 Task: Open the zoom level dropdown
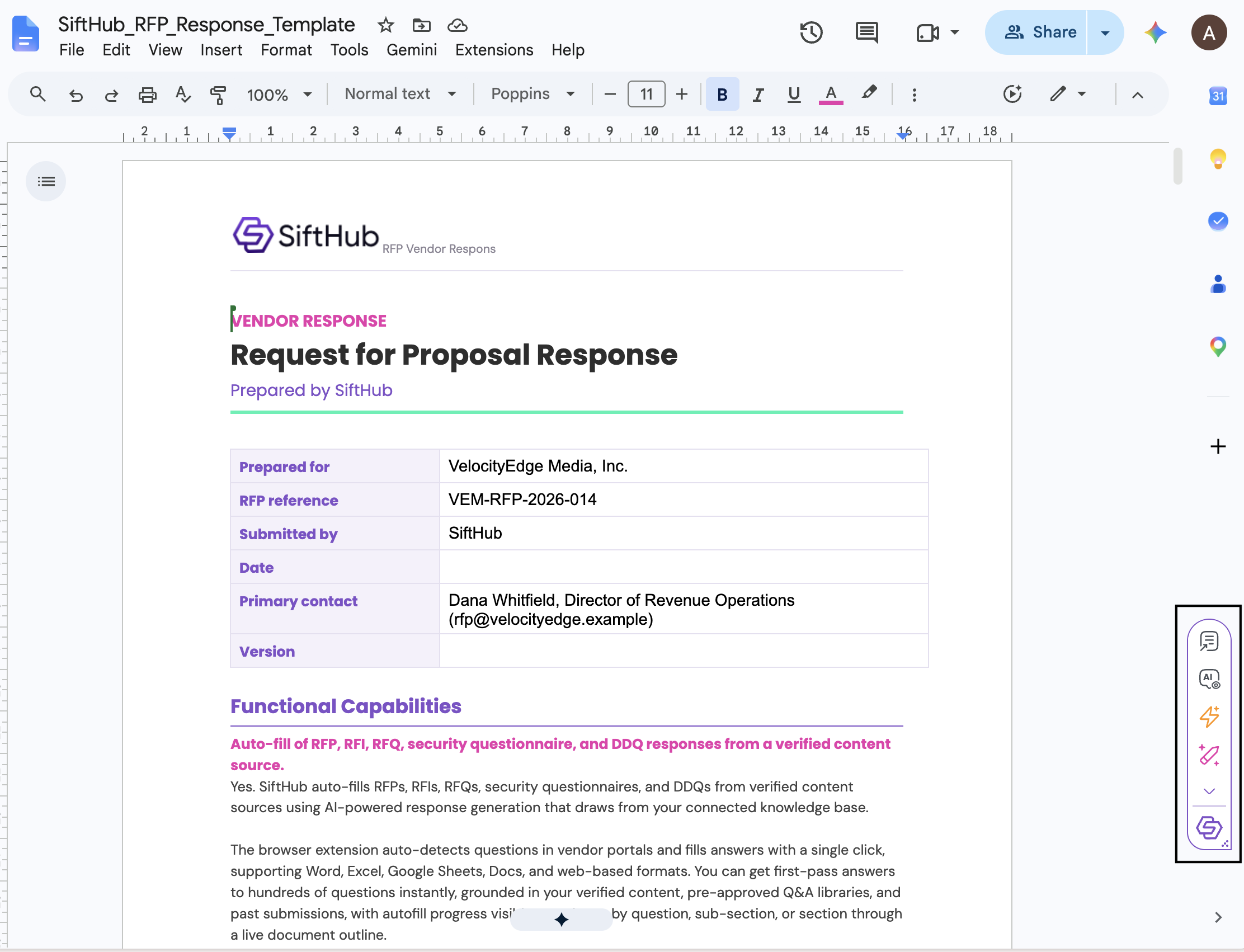point(280,94)
